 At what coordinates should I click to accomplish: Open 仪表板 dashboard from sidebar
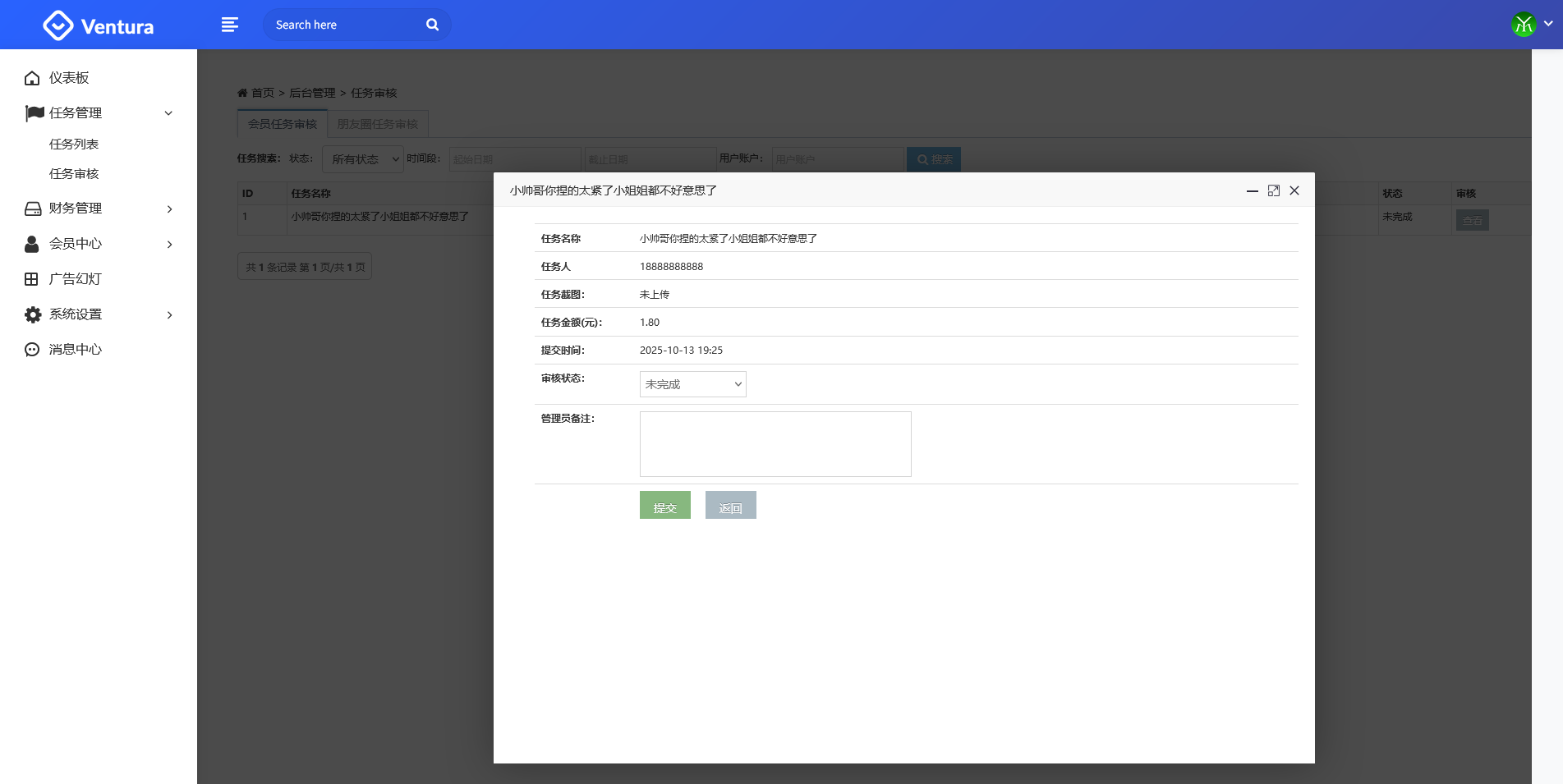[68, 78]
